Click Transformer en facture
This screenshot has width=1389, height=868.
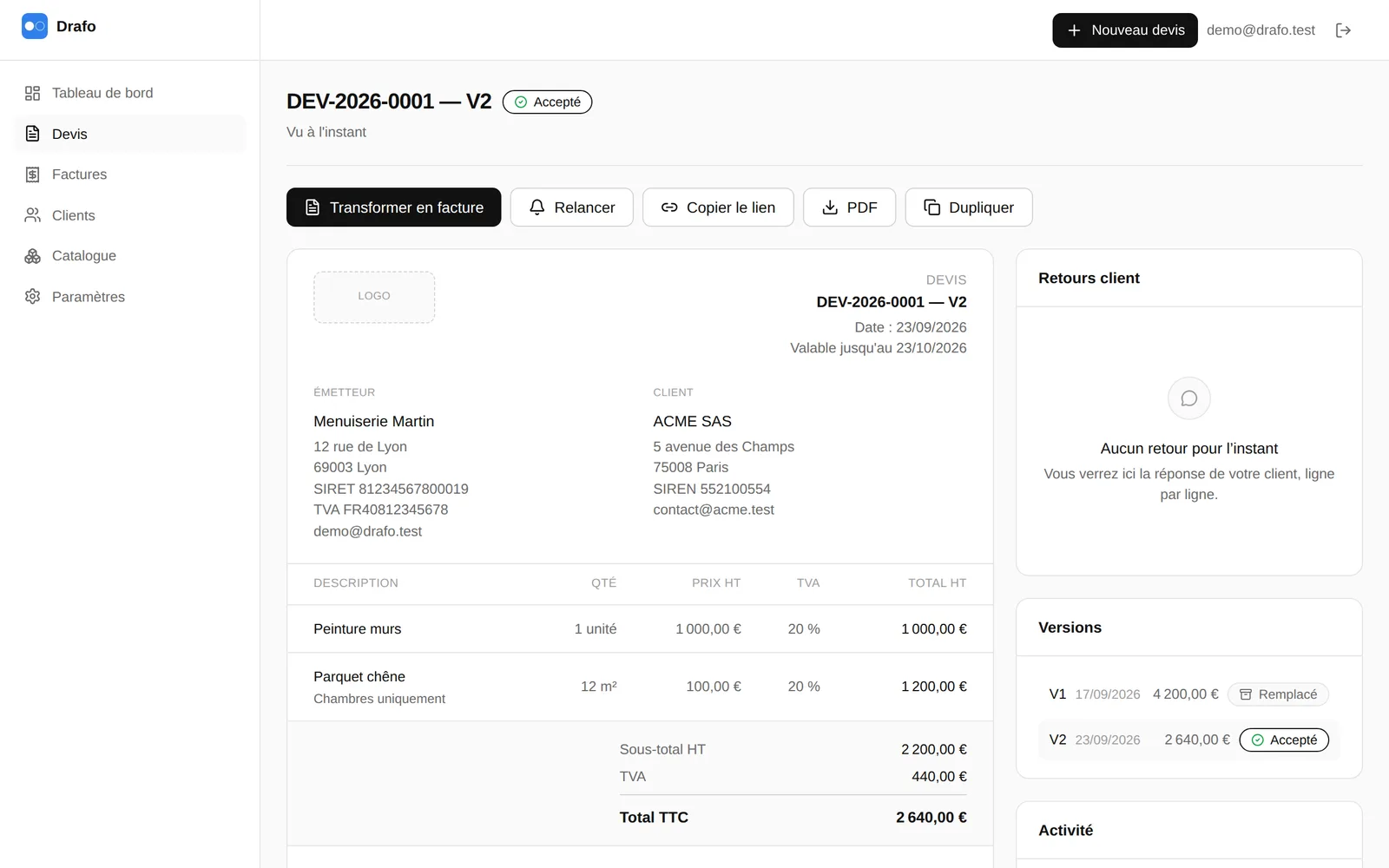tap(394, 207)
